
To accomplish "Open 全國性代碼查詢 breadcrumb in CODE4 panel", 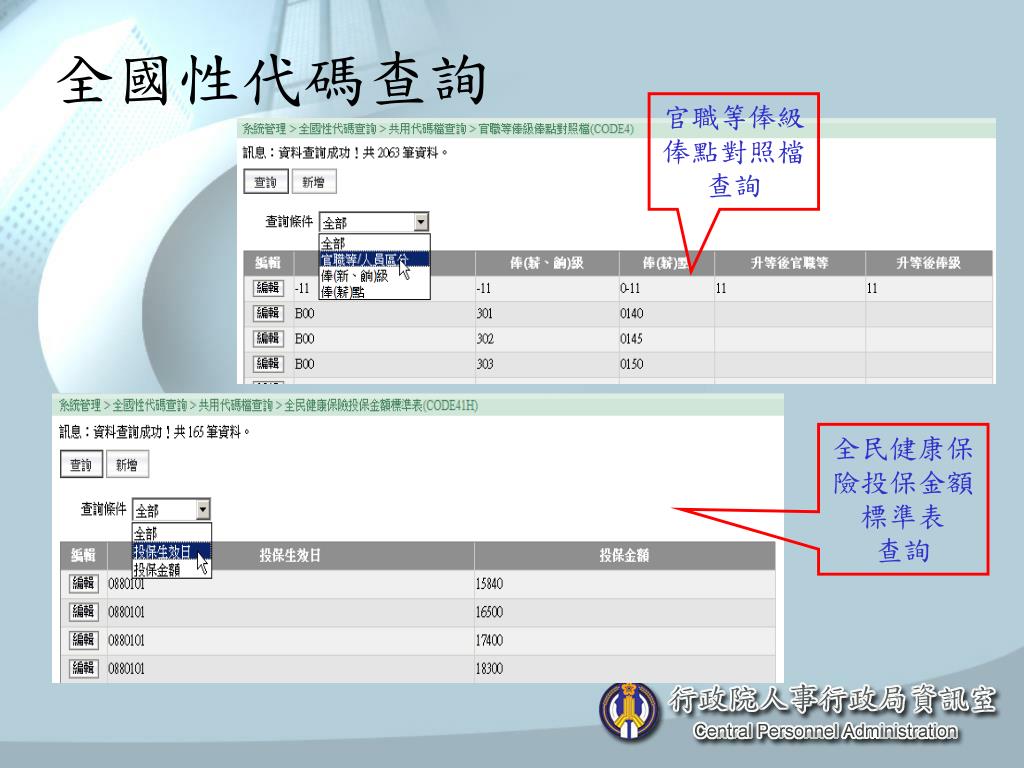I will [338, 129].
